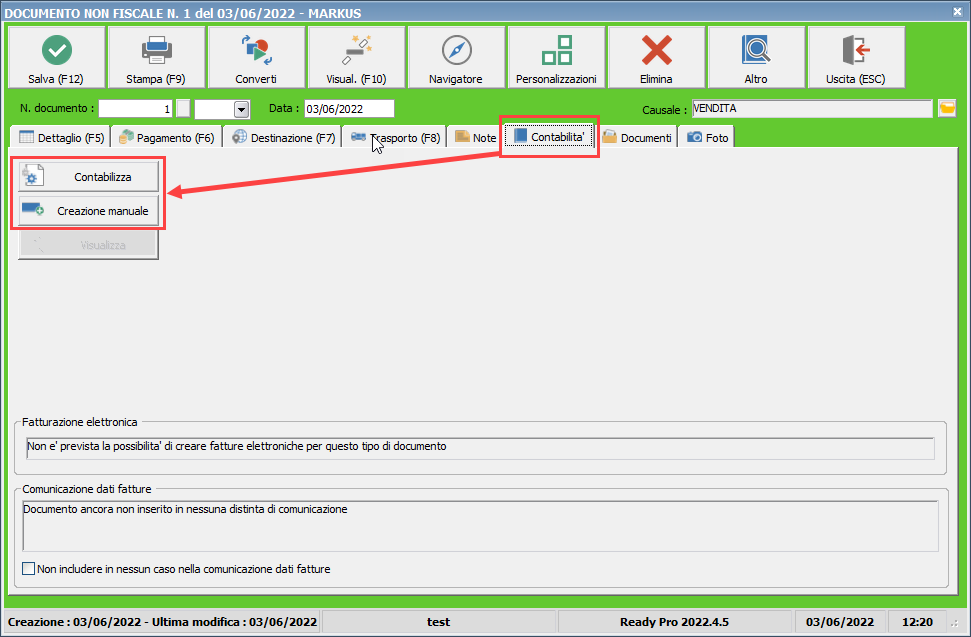Image resolution: width=971 pixels, height=637 pixels.
Task: Click the N. documento number field
Action: 135,109
